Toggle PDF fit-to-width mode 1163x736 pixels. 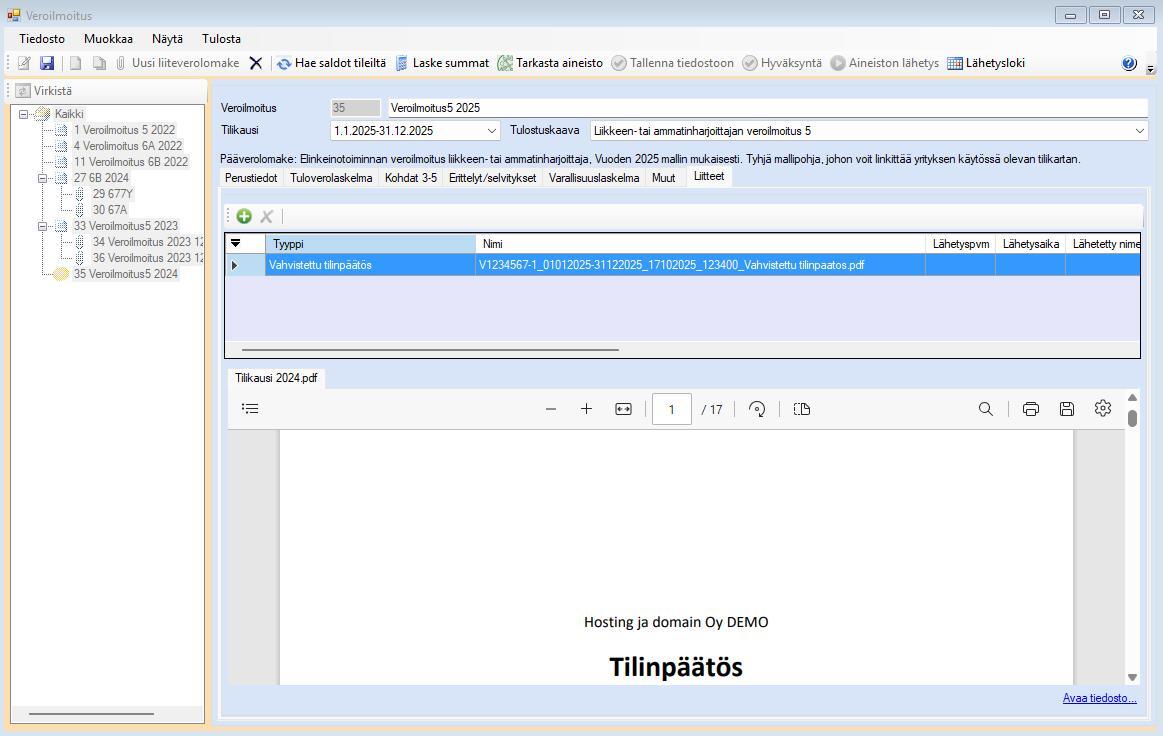[623, 409]
